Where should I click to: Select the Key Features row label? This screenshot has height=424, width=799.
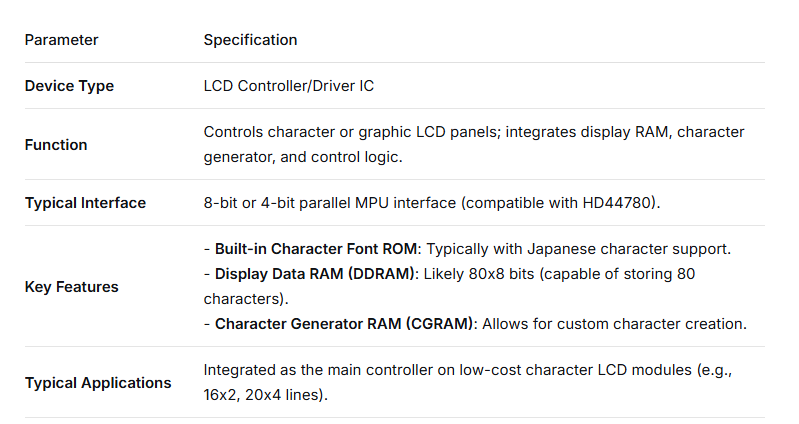pyautogui.click(x=71, y=287)
